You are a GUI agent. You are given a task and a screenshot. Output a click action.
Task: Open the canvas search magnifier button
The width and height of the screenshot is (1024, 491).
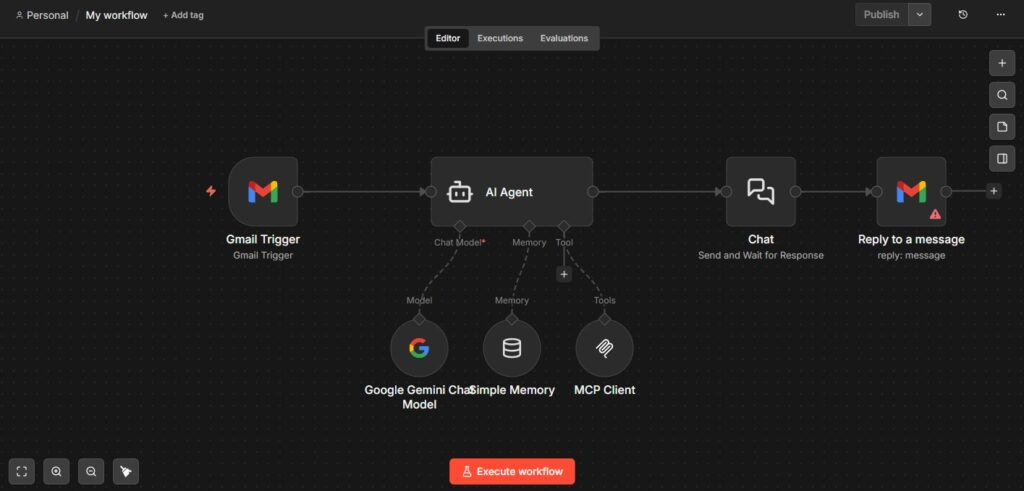(1002, 95)
